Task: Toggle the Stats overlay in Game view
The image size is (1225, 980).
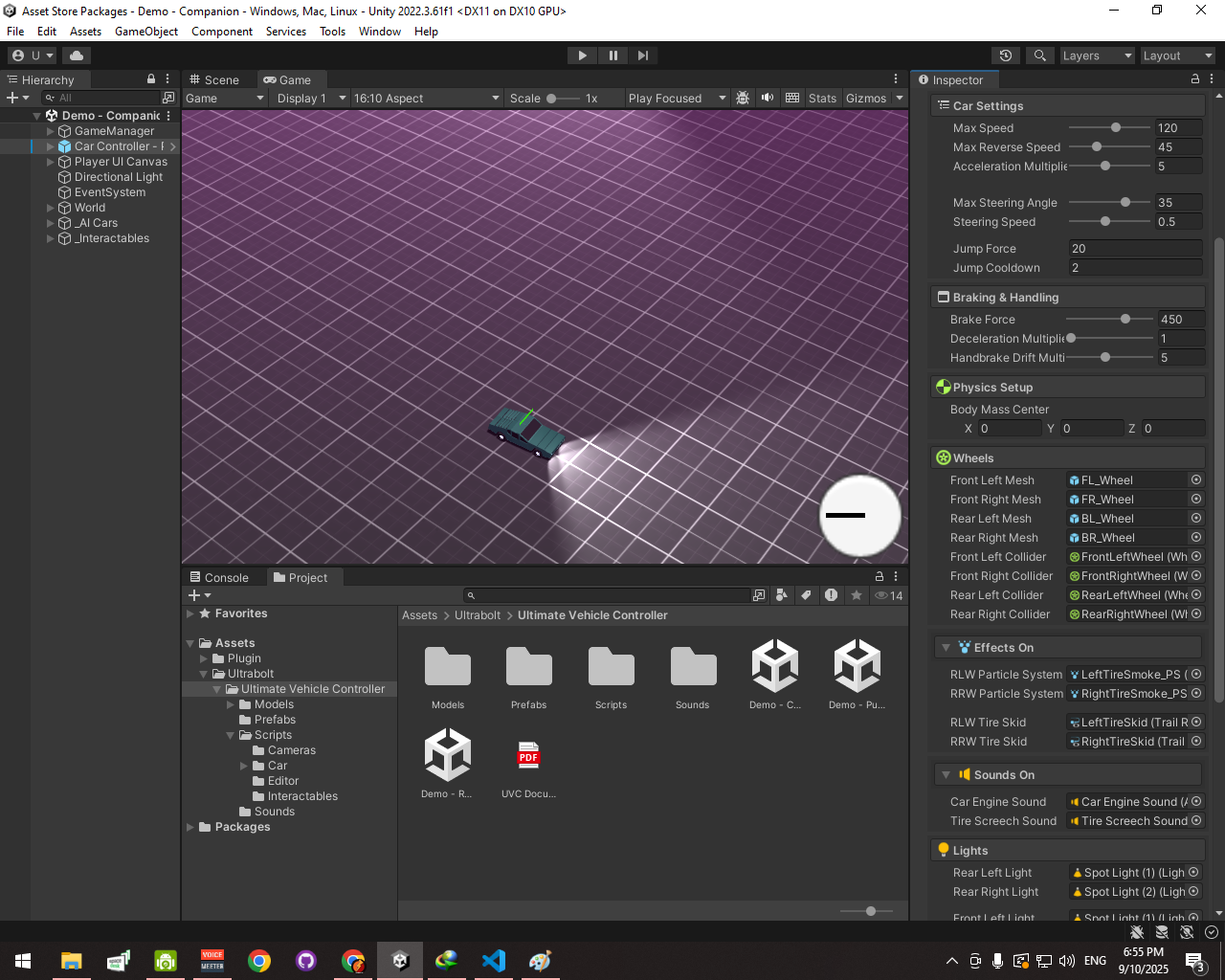Action: (x=822, y=98)
